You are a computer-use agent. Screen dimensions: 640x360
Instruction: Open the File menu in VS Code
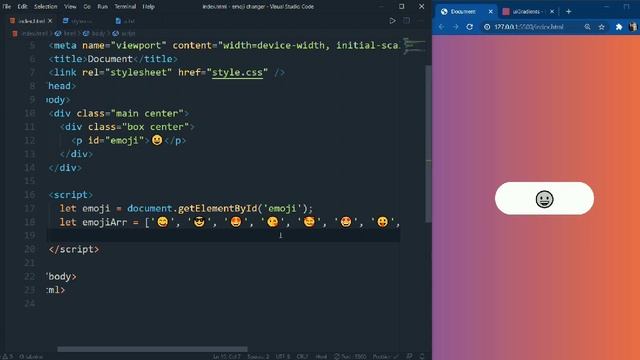[x=7, y=7]
